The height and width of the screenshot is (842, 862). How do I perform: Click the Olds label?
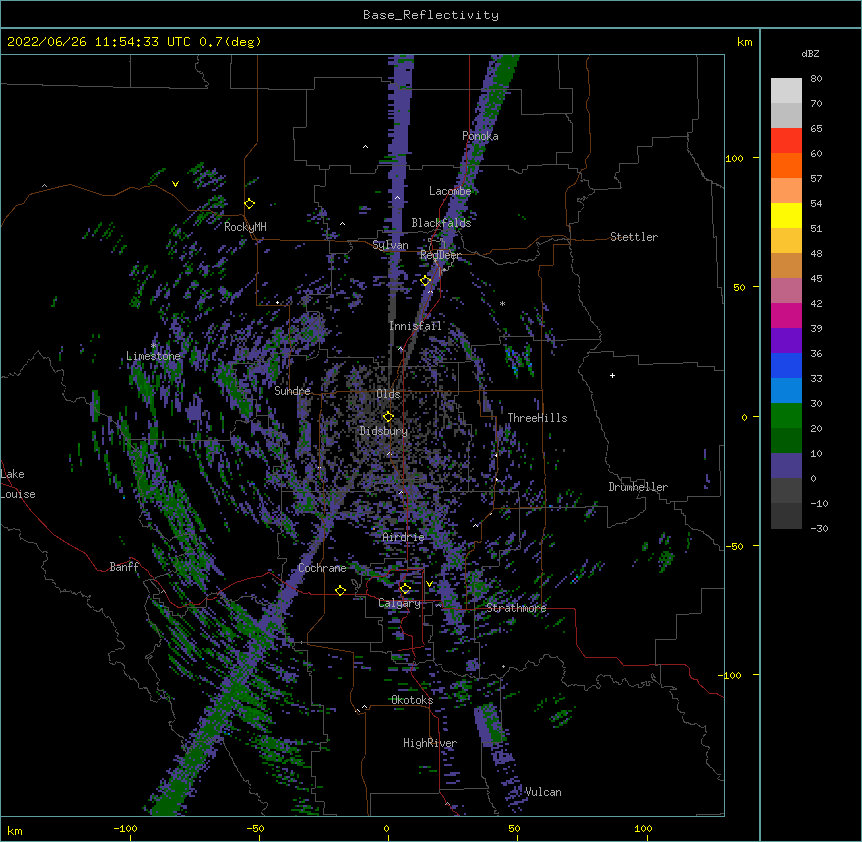tap(388, 394)
